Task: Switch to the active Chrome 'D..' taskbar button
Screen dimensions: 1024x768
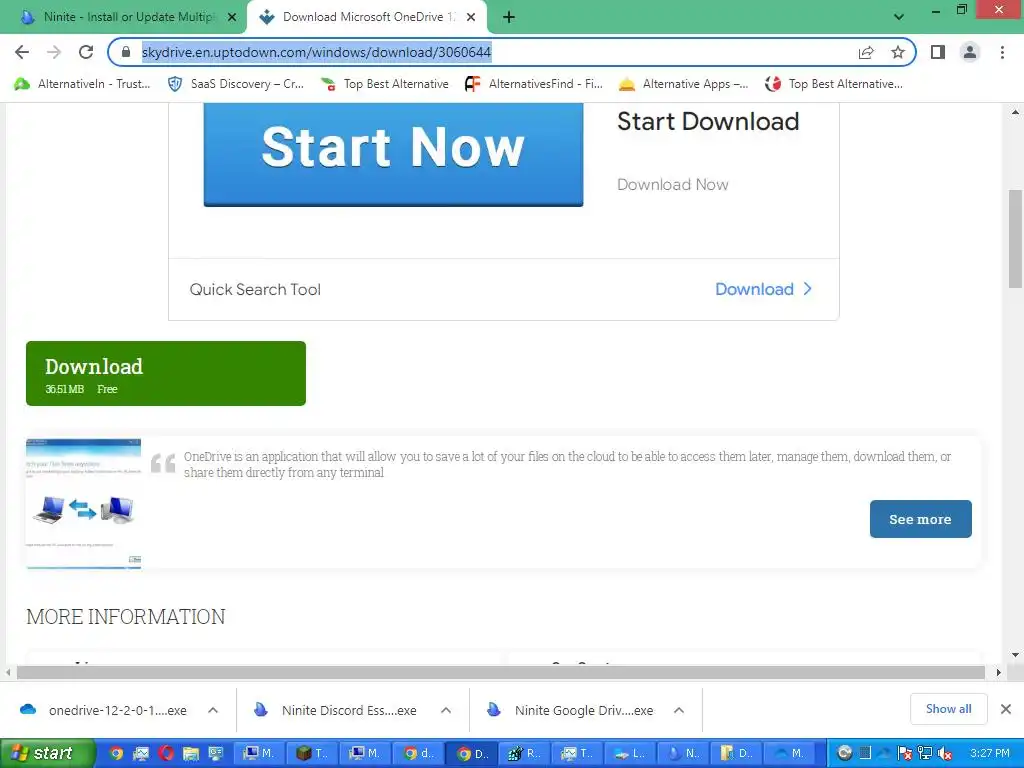Action: (472, 753)
